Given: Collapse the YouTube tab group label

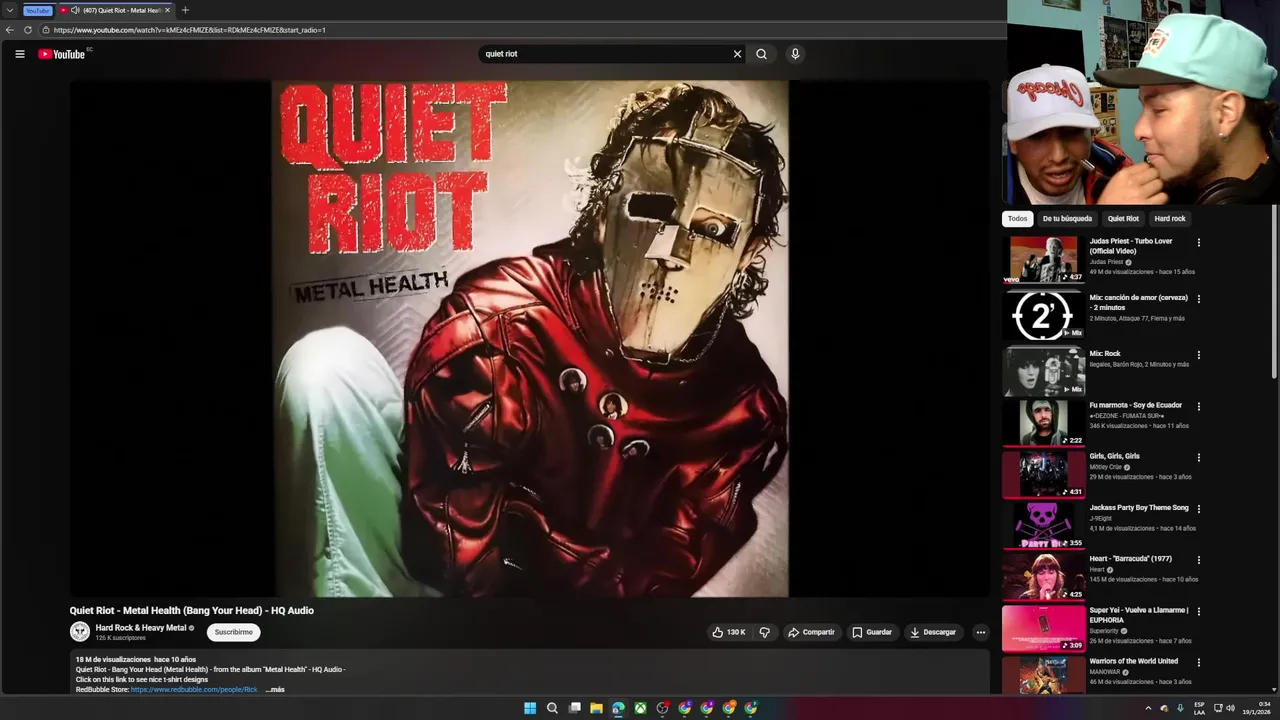Looking at the screenshot, I should (37, 10).
